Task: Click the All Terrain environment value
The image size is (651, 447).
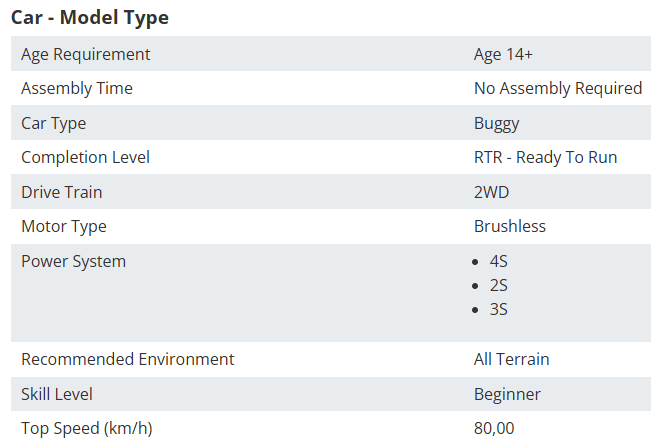Action: [512, 359]
